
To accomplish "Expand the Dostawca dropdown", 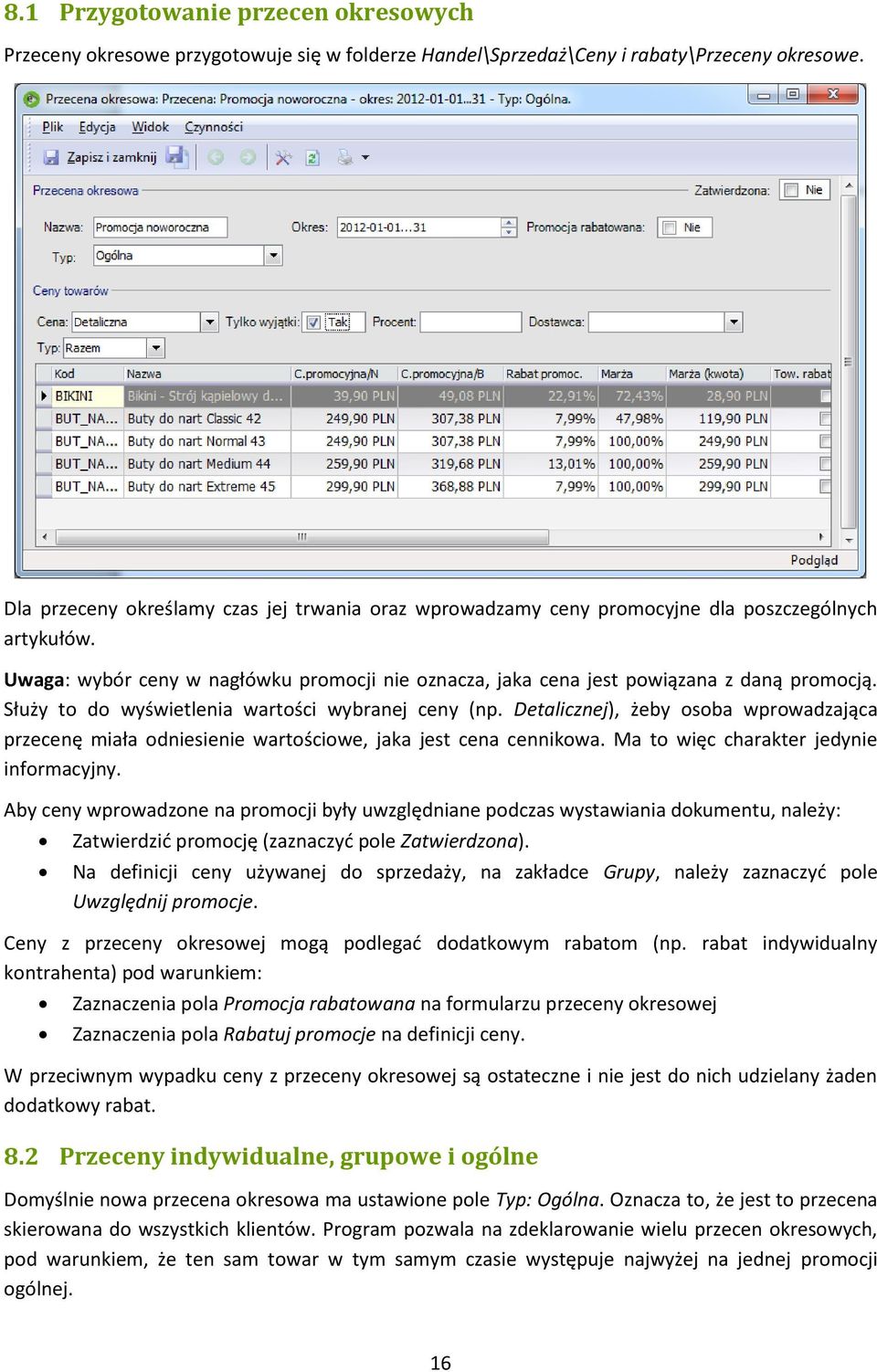I will (734, 322).
